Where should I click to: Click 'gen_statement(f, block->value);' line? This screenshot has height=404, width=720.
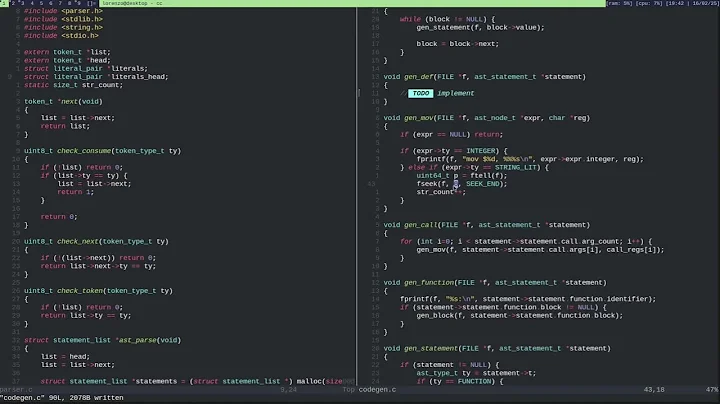coord(480,28)
